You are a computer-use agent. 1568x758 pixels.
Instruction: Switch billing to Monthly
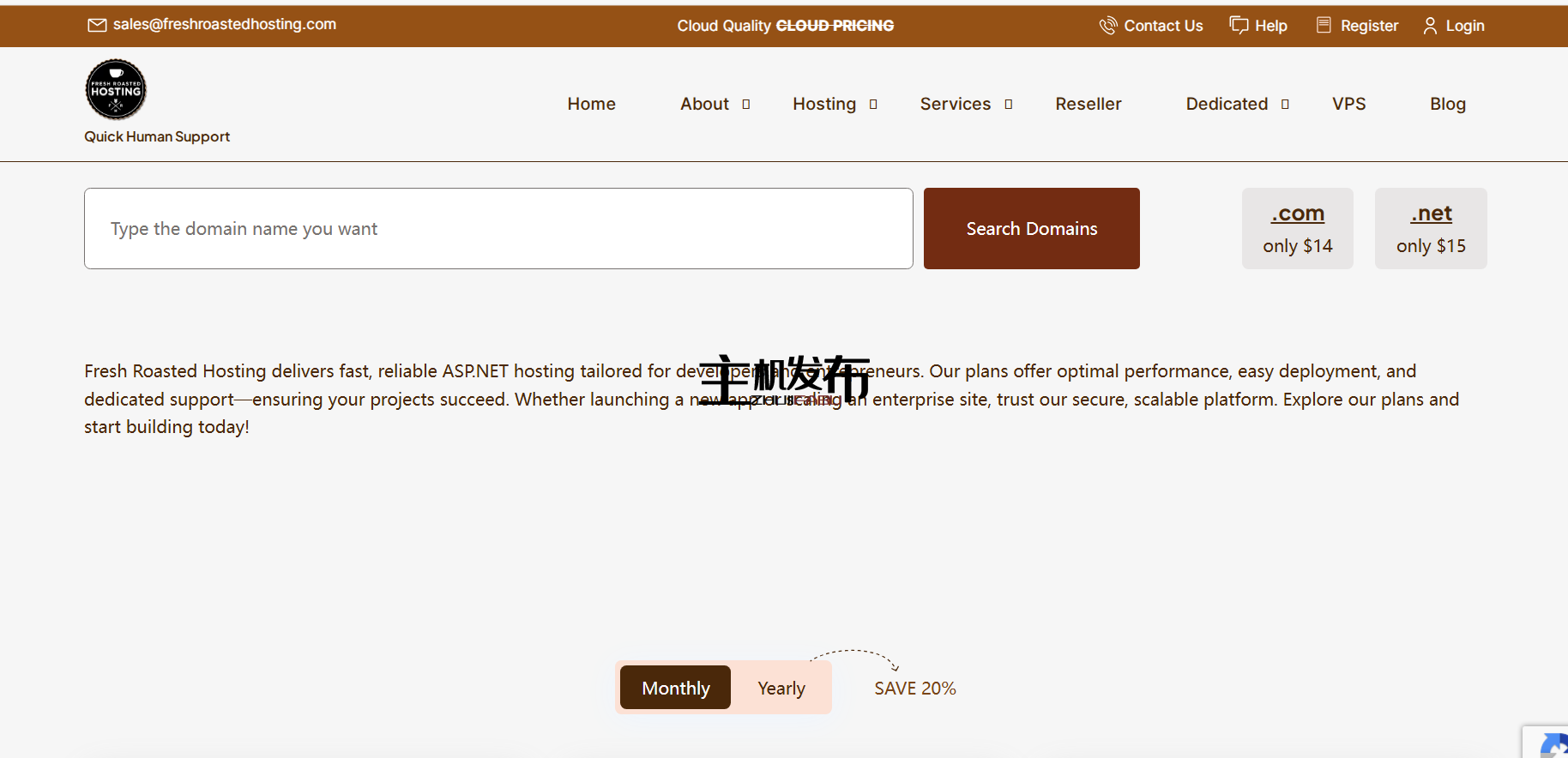[675, 688]
